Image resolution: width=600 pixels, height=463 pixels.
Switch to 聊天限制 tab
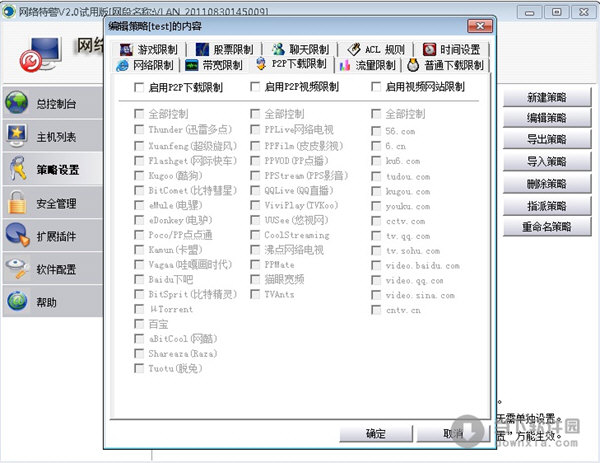click(x=300, y=49)
